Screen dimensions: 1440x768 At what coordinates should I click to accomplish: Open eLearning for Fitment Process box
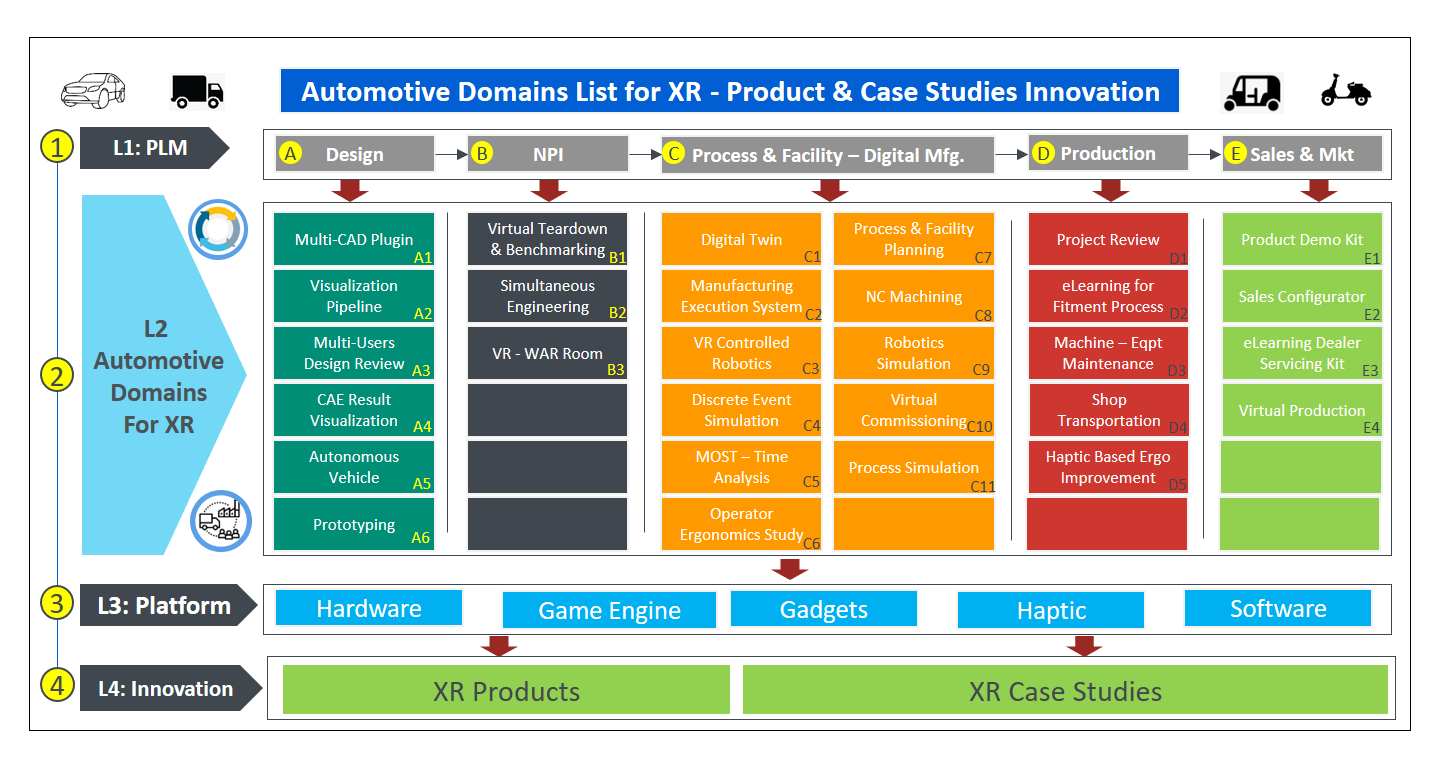pyautogui.click(x=1108, y=296)
